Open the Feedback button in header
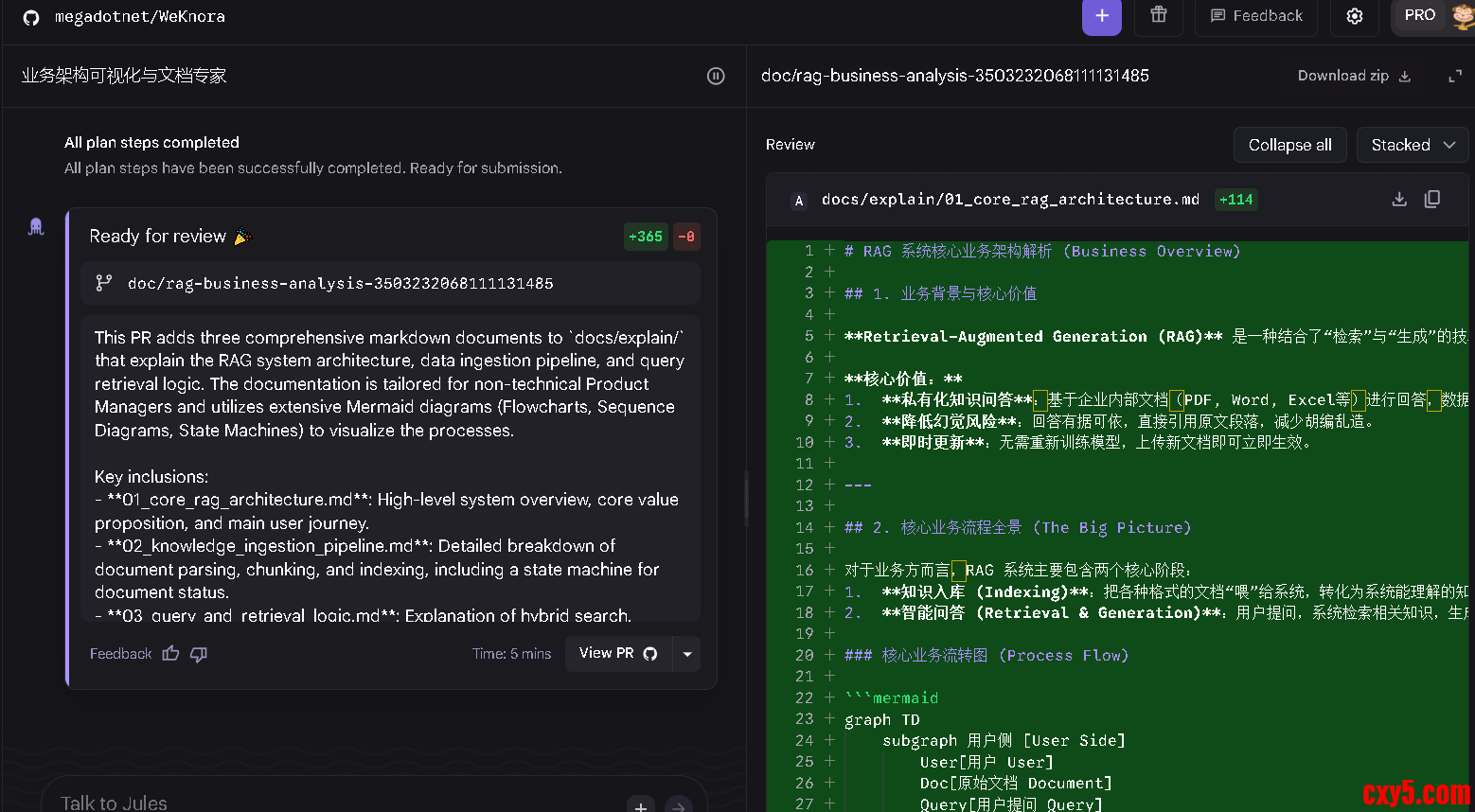The height and width of the screenshot is (812, 1475). pos(1256,16)
